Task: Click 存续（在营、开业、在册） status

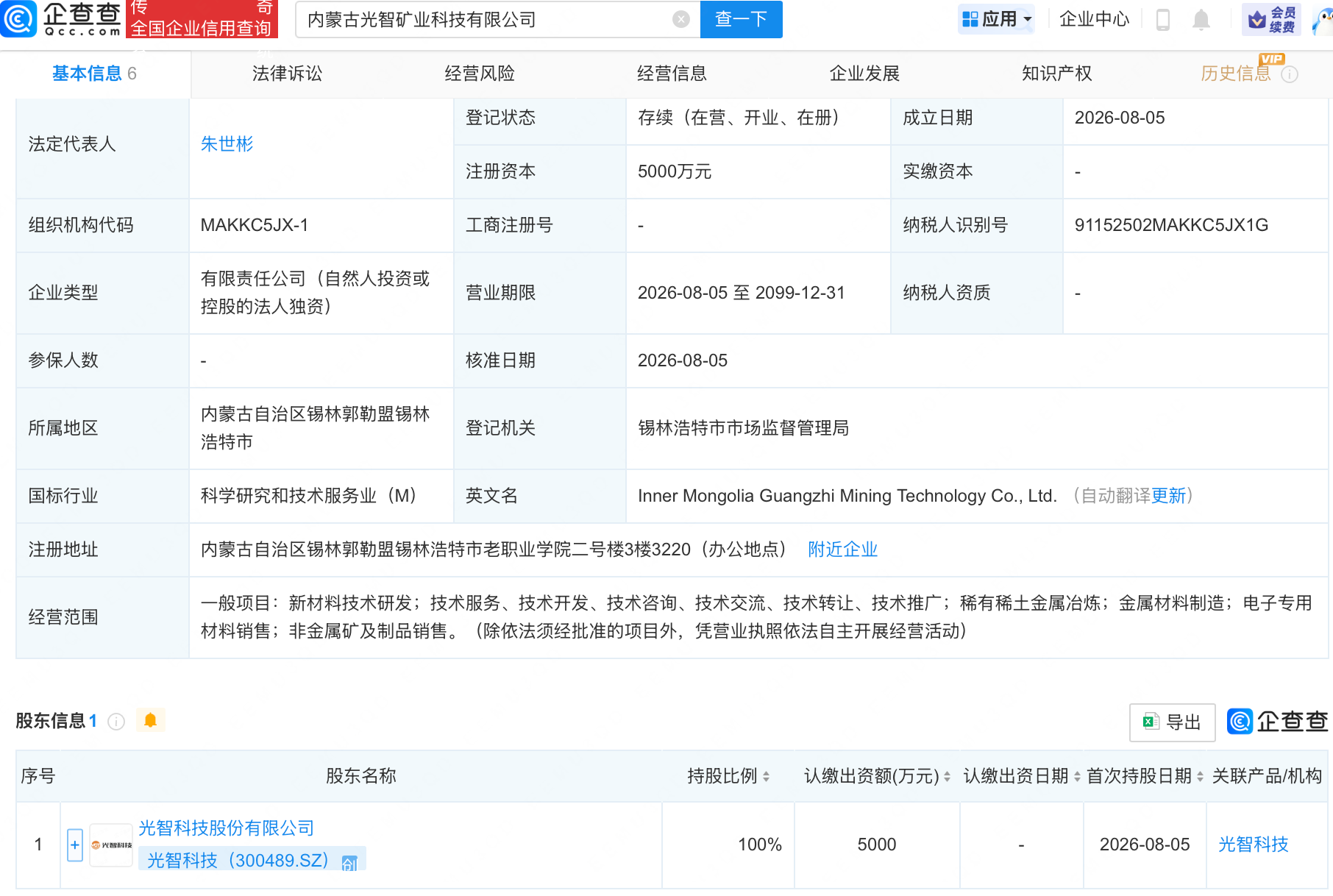Action: [742, 118]
